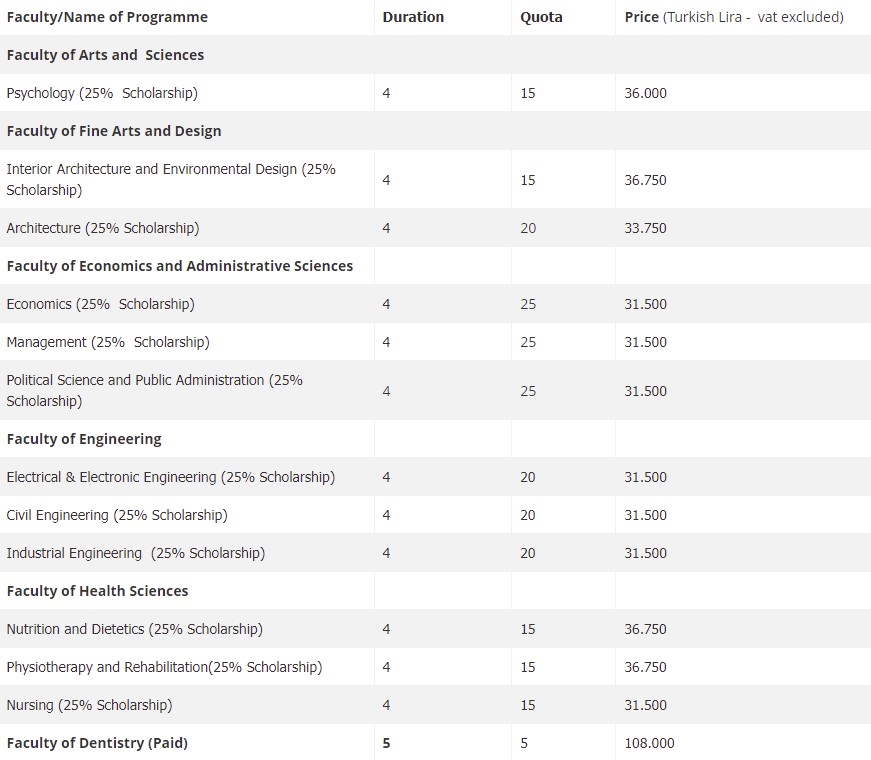Viewport: 871px width, 760px height.
Task: Click the Economics (25% Scholarship) programme name
Action: [100, 304]
